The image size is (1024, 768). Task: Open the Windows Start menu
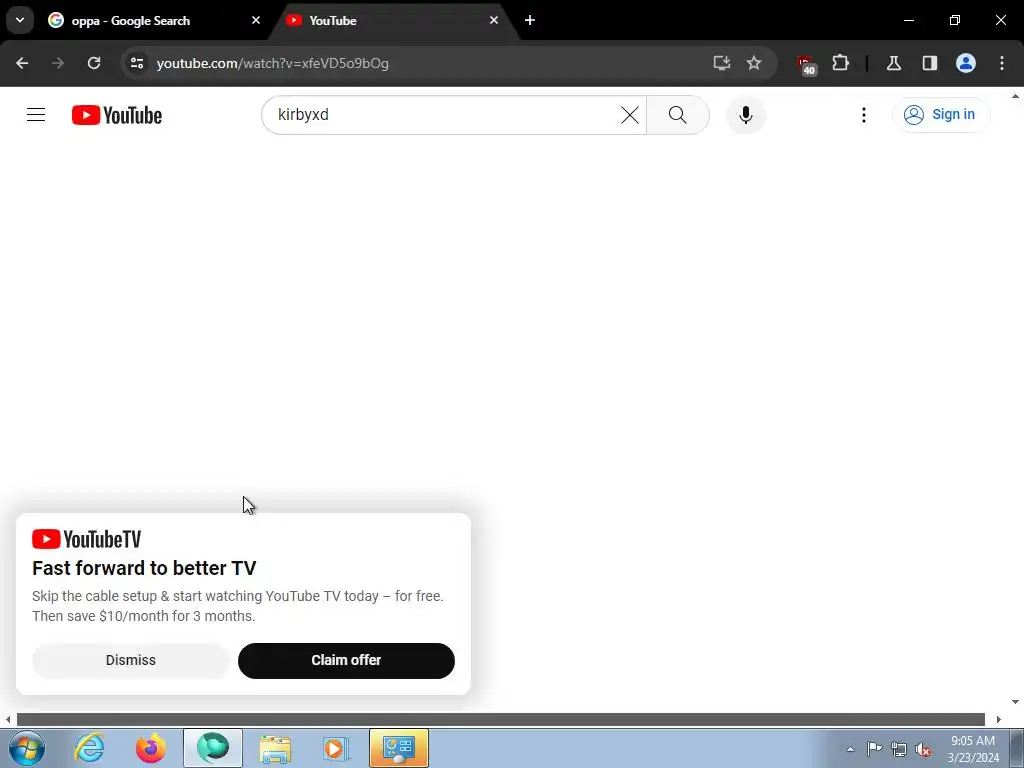(x=27, y=748)
